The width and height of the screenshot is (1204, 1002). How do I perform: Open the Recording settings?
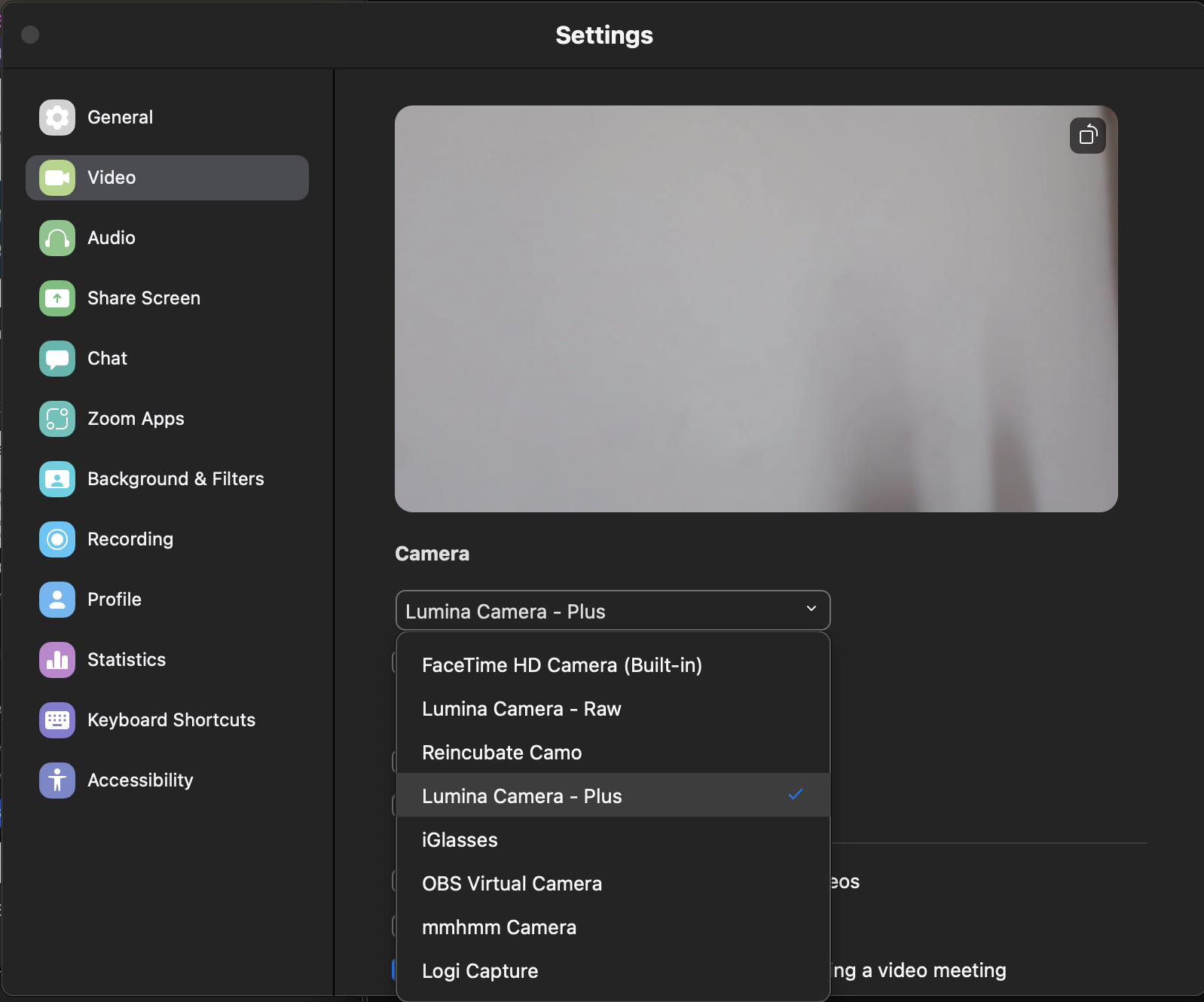(x=167, y=539)
